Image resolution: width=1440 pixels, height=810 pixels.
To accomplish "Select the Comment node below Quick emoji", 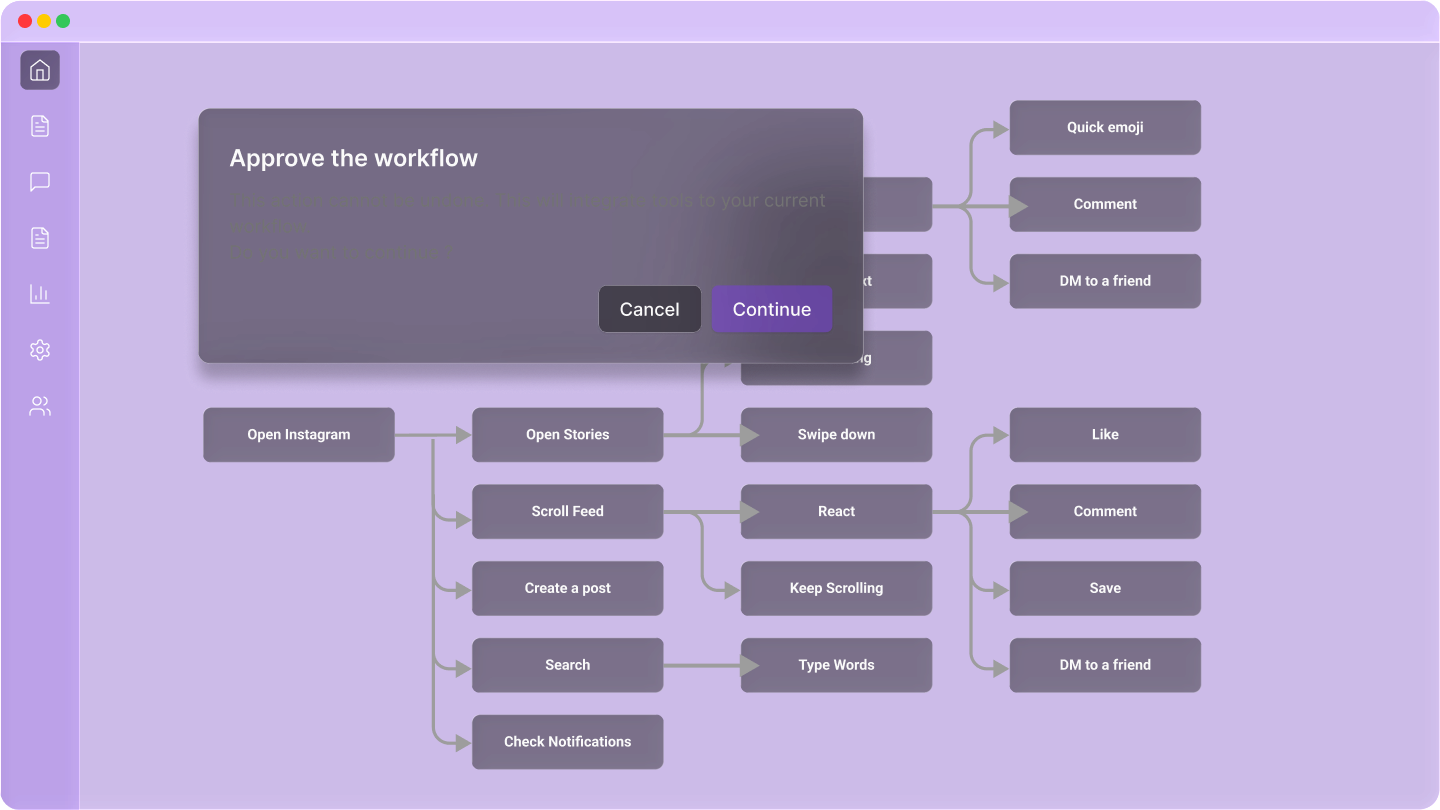I will (1105, 204).
